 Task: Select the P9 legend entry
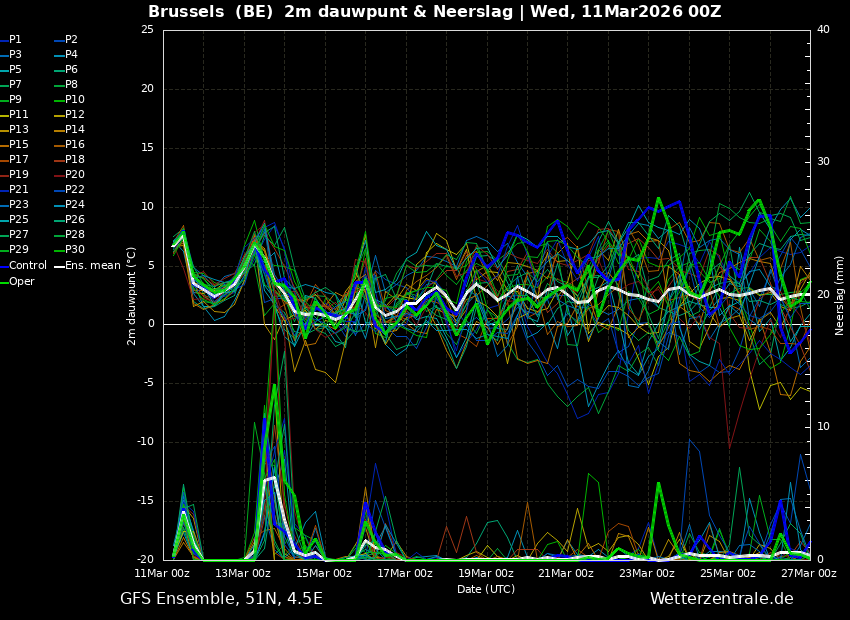tap(11, 100)
